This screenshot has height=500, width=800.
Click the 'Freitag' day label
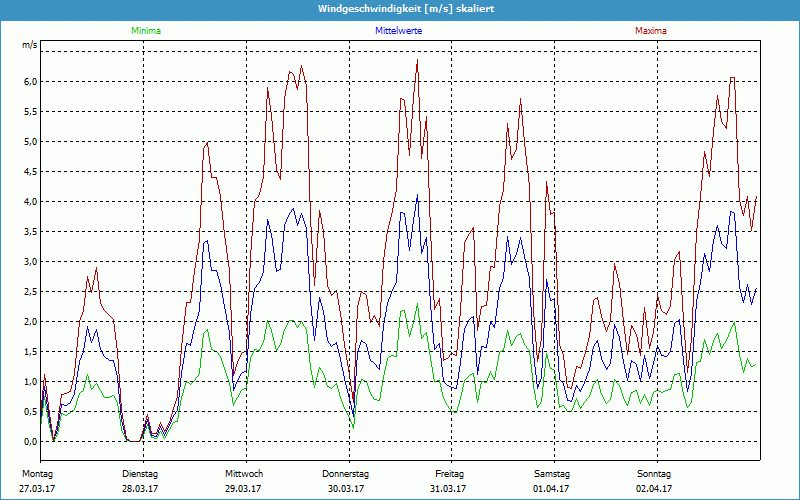click(x=449, y=474)
